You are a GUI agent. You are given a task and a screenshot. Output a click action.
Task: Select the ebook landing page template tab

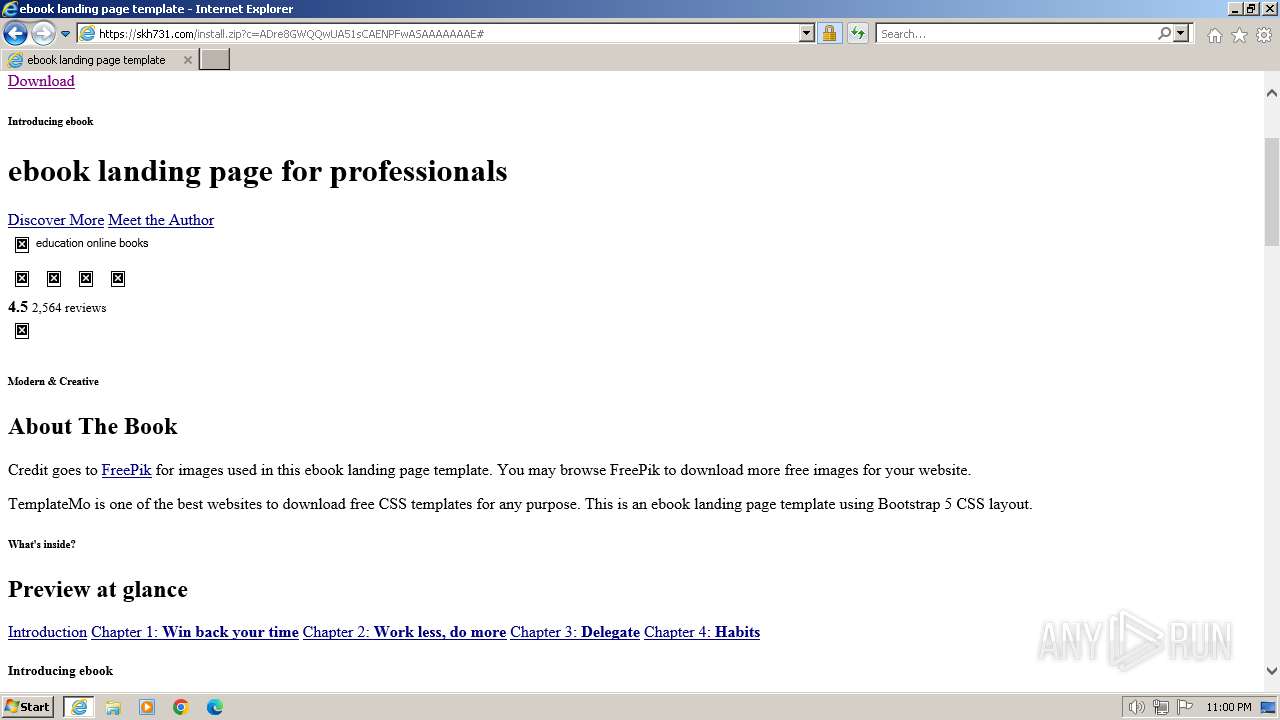[x=98, y=60]
